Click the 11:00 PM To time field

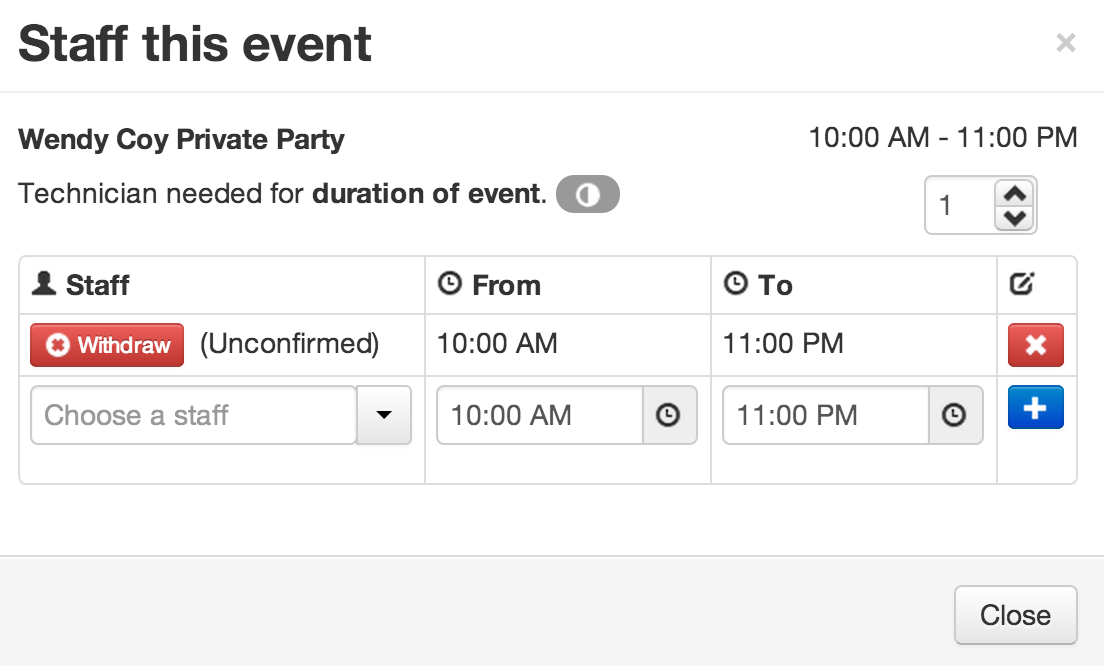point(825,415)
